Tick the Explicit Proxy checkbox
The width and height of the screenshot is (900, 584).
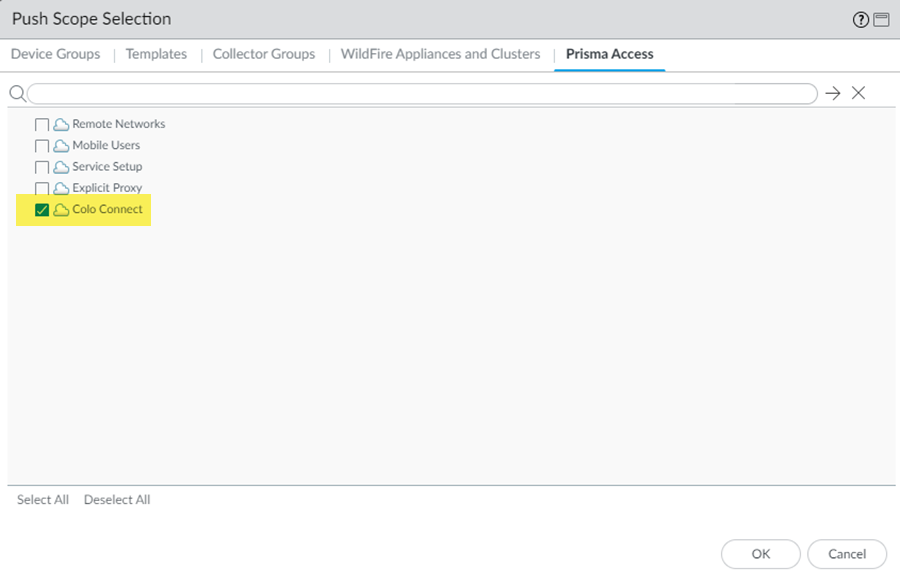coord(42,188)
